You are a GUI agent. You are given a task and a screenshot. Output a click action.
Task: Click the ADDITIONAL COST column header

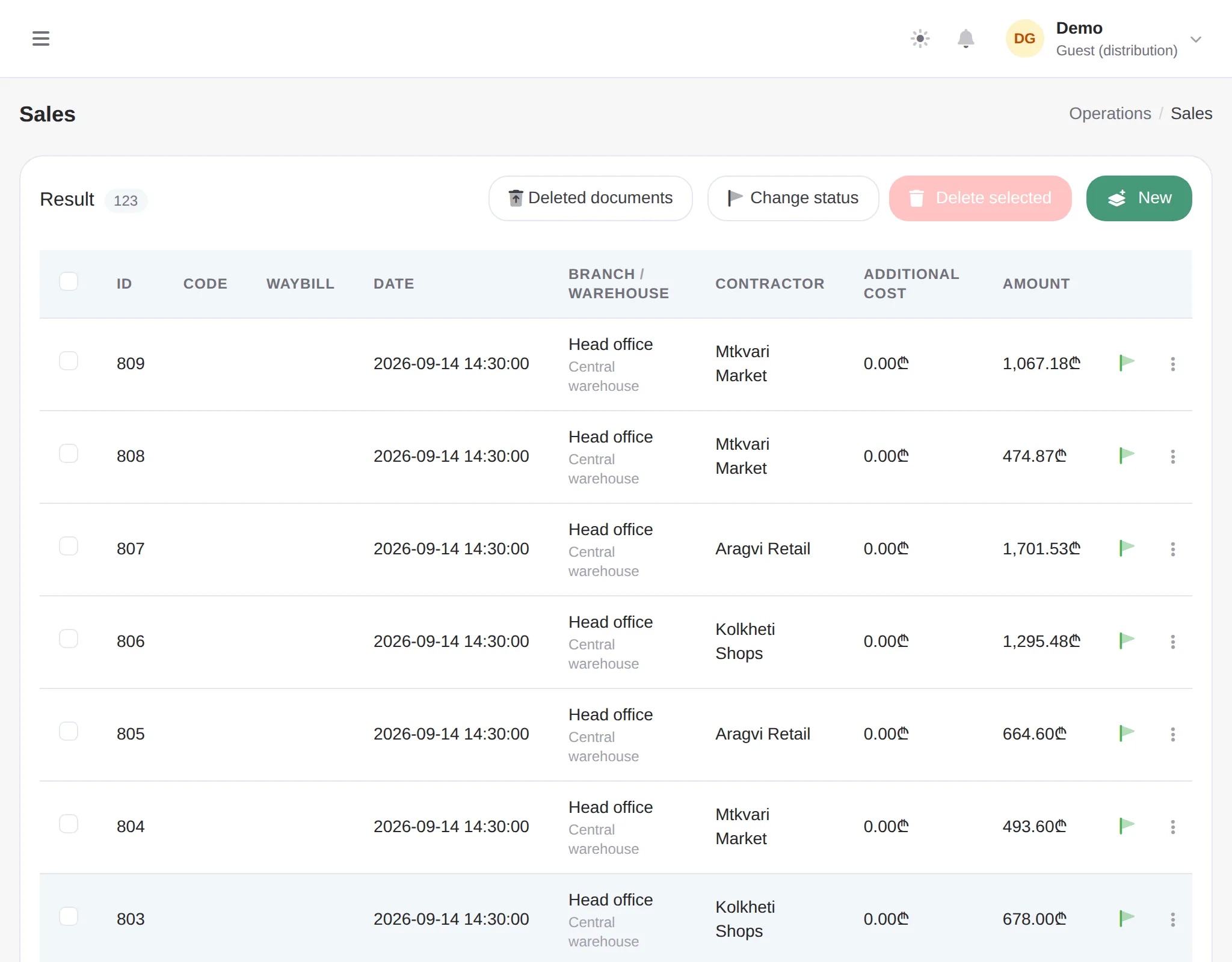point(911,284)
